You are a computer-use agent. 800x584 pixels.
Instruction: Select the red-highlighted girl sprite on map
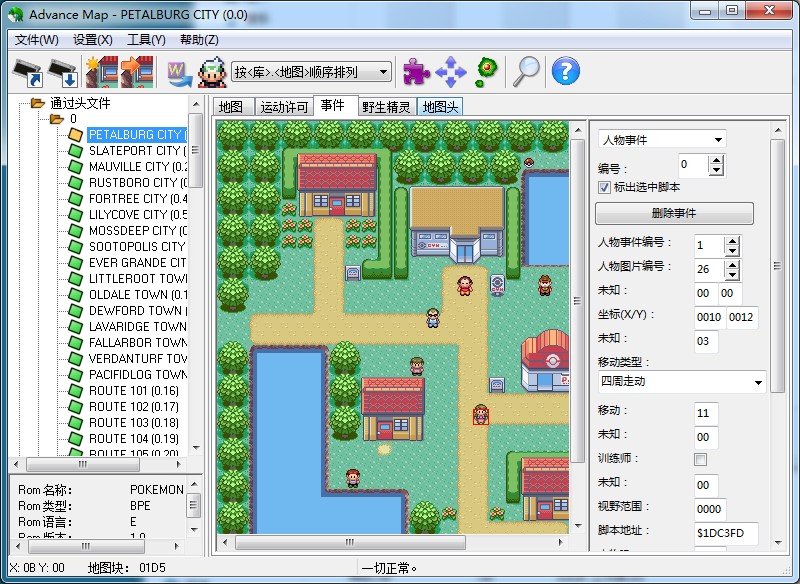tap(481, 414)
